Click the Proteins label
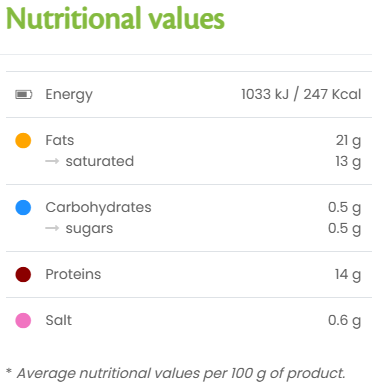This screenshot has height=387, width=372. tap(73, 274)
